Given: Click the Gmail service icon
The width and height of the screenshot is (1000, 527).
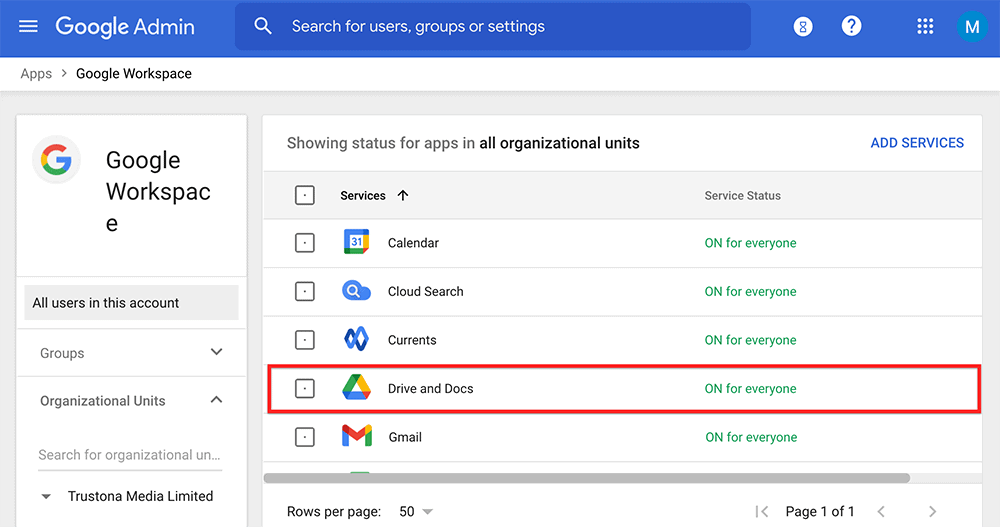Looking at the screenshot, I should 357,437.
